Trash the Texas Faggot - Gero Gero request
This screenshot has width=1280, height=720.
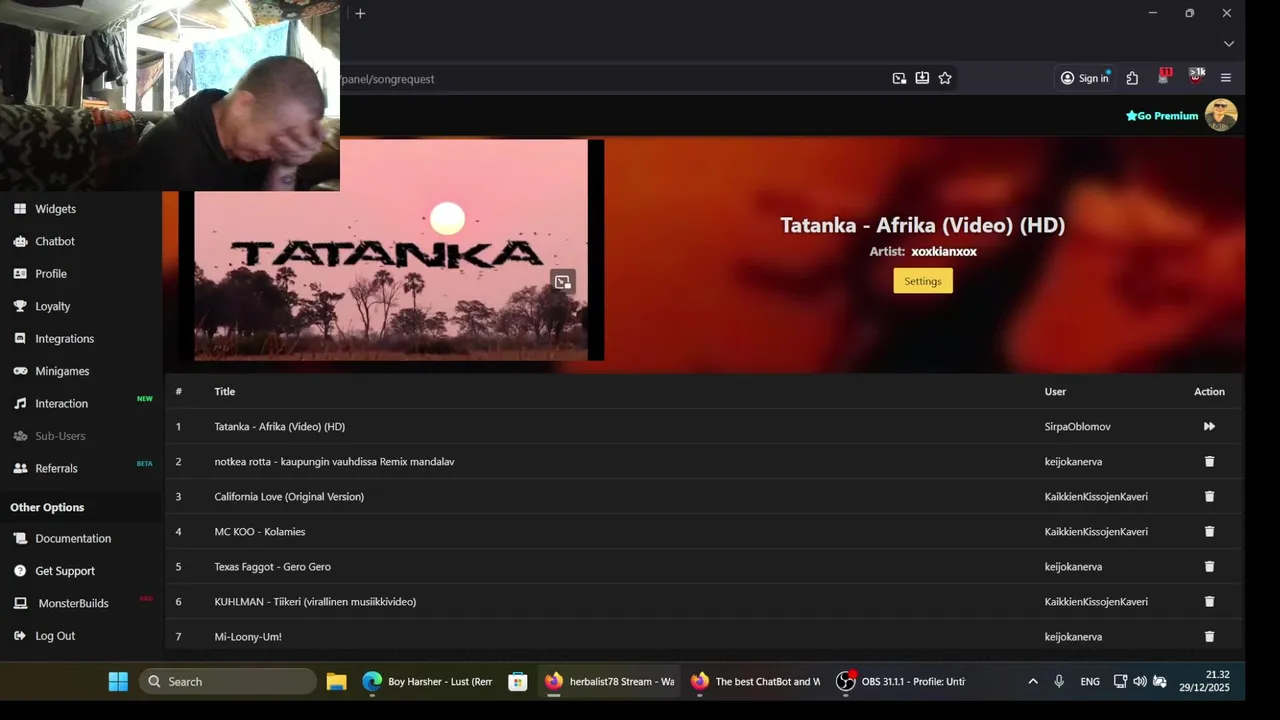click(1209, 566)
